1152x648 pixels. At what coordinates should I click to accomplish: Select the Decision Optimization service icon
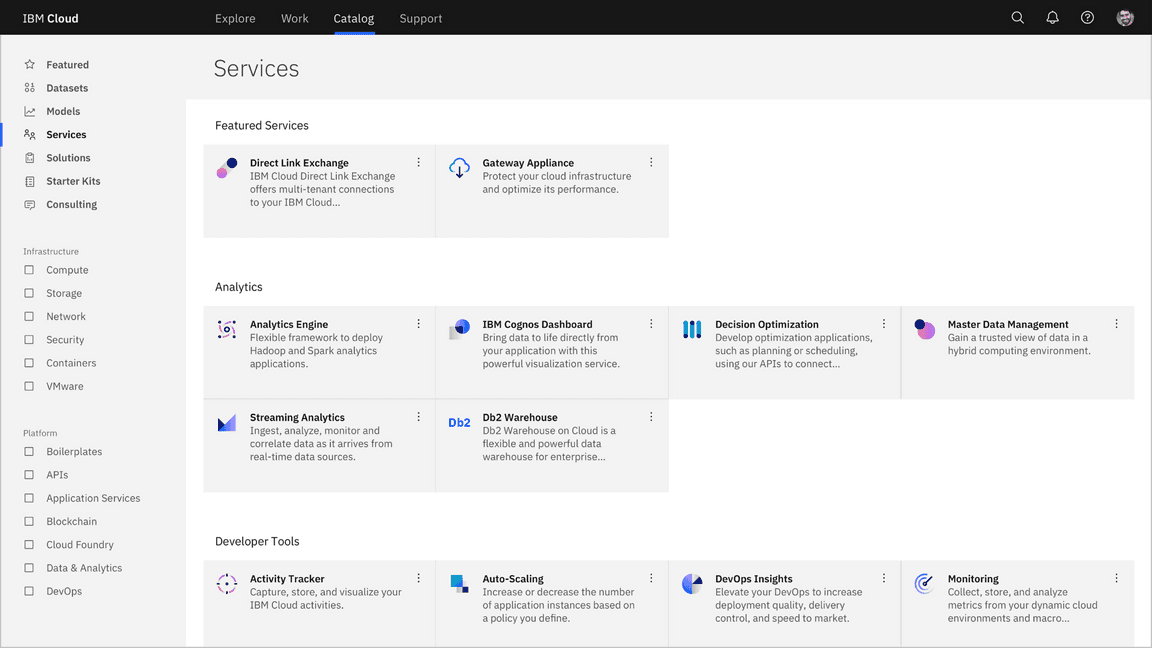point(692,329)
